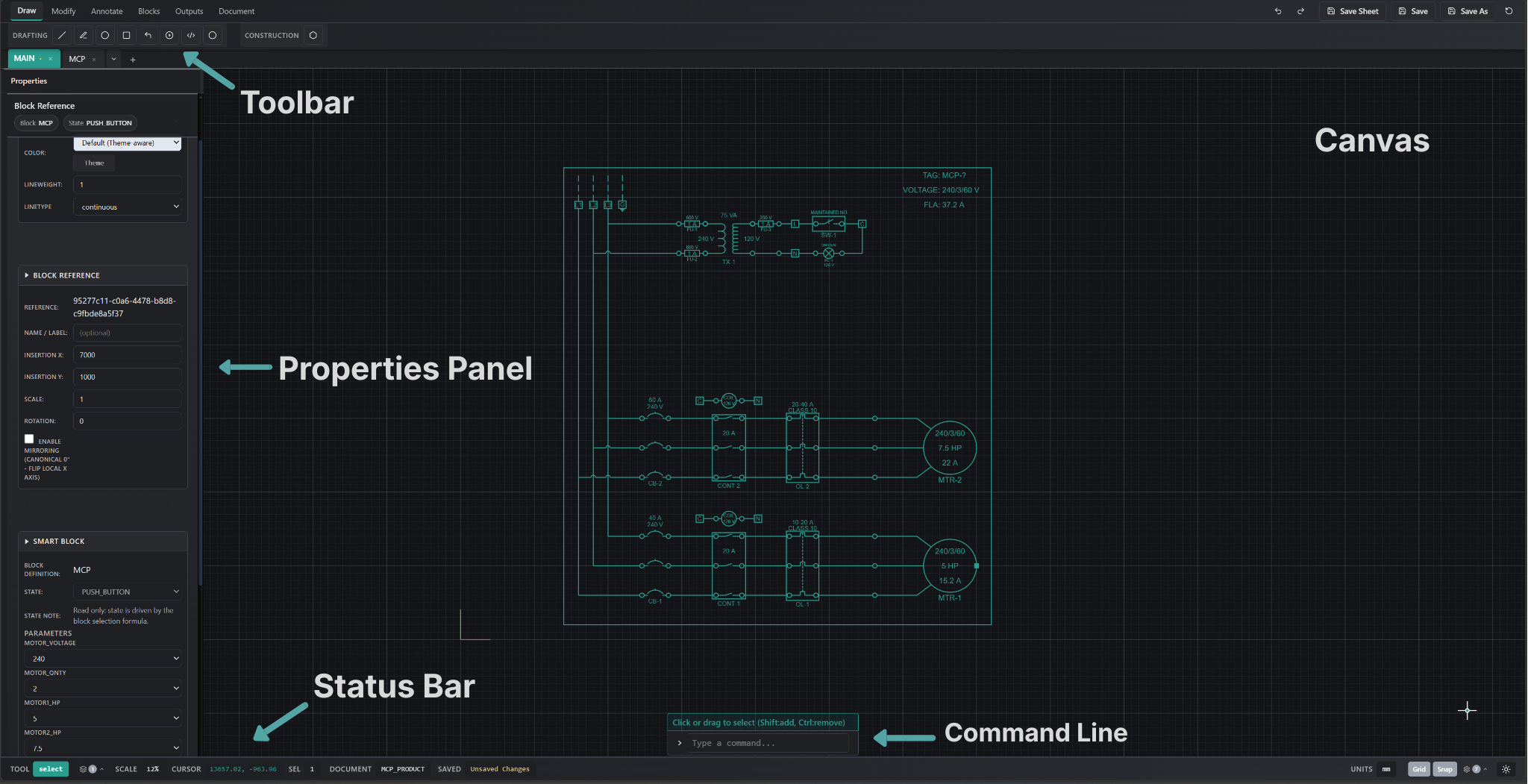Open the Document ribbon tab
This screenshot has height=784, width=1528.
point(237,11)
